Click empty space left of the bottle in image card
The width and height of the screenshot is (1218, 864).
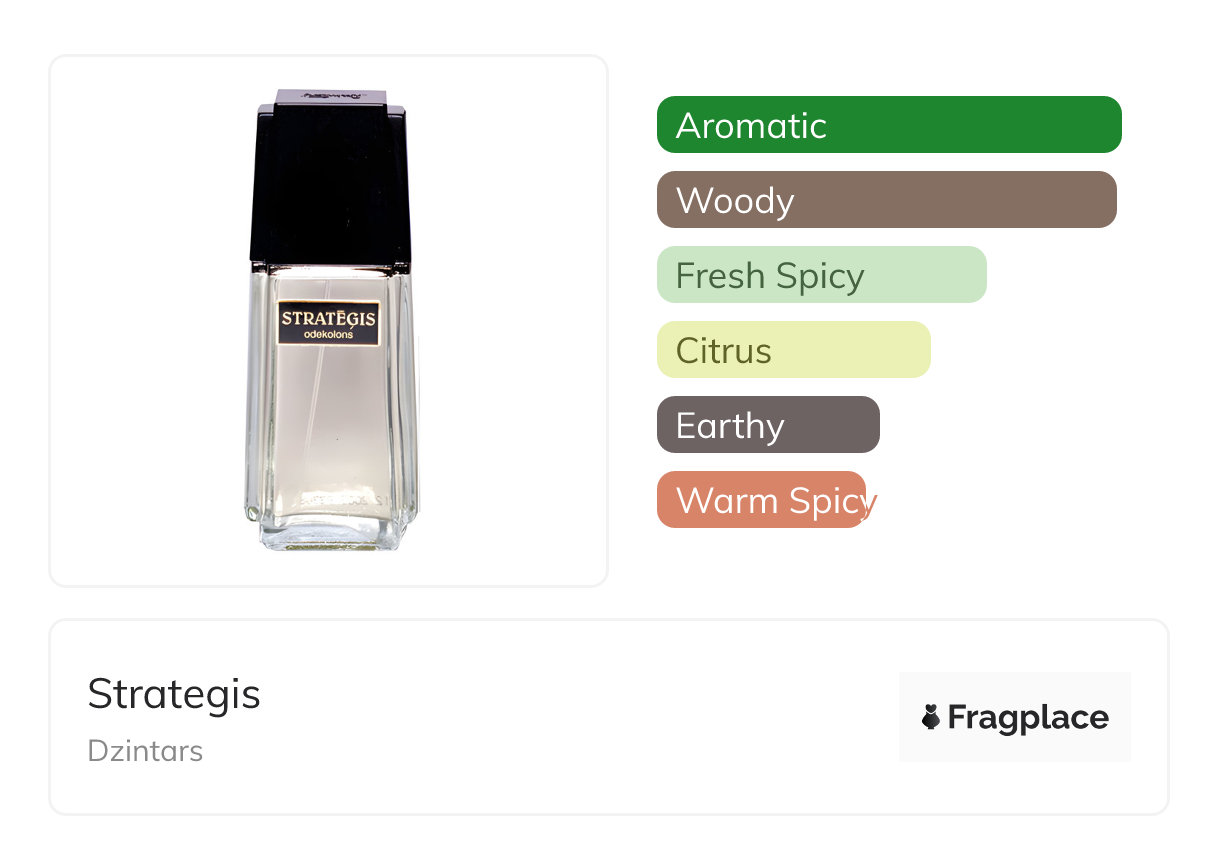click(140, 320)
